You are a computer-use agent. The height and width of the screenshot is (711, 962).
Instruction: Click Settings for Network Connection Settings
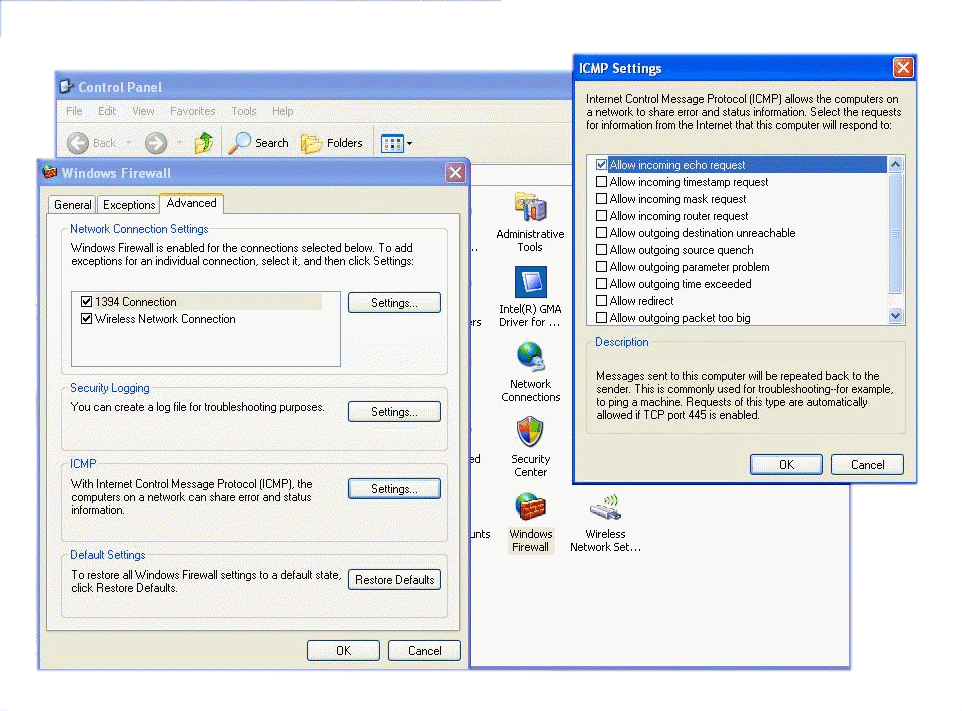point(394,302)
